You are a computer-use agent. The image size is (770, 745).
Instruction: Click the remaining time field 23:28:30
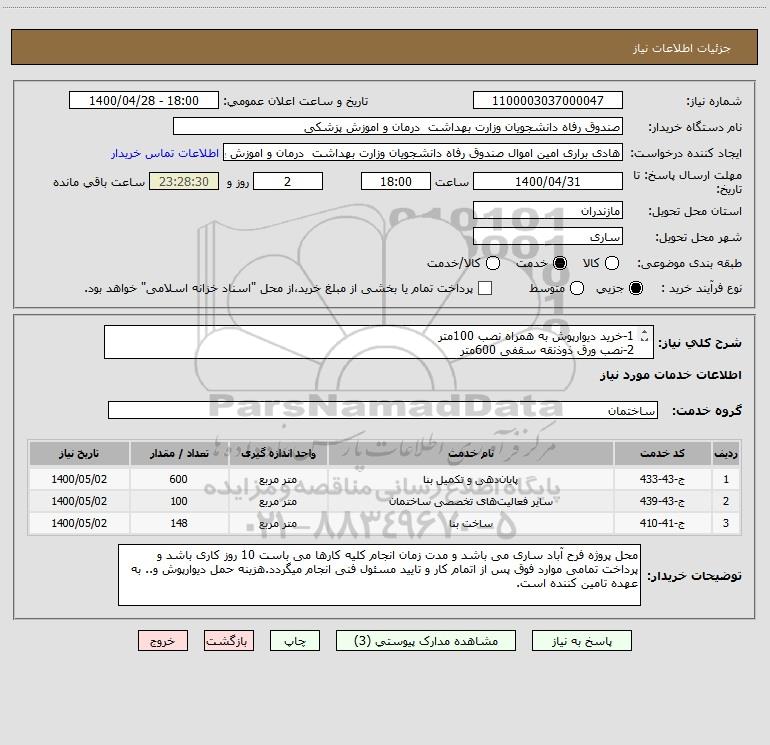[184, 181]
